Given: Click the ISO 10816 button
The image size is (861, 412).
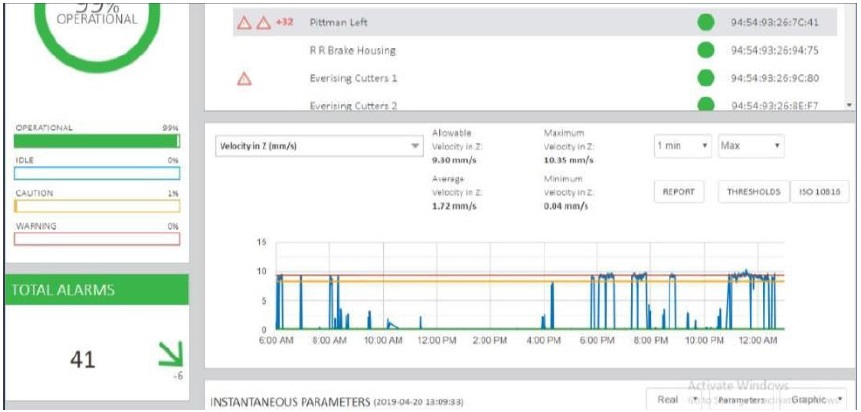Looking at the screenshot, I should coord(819,191).
